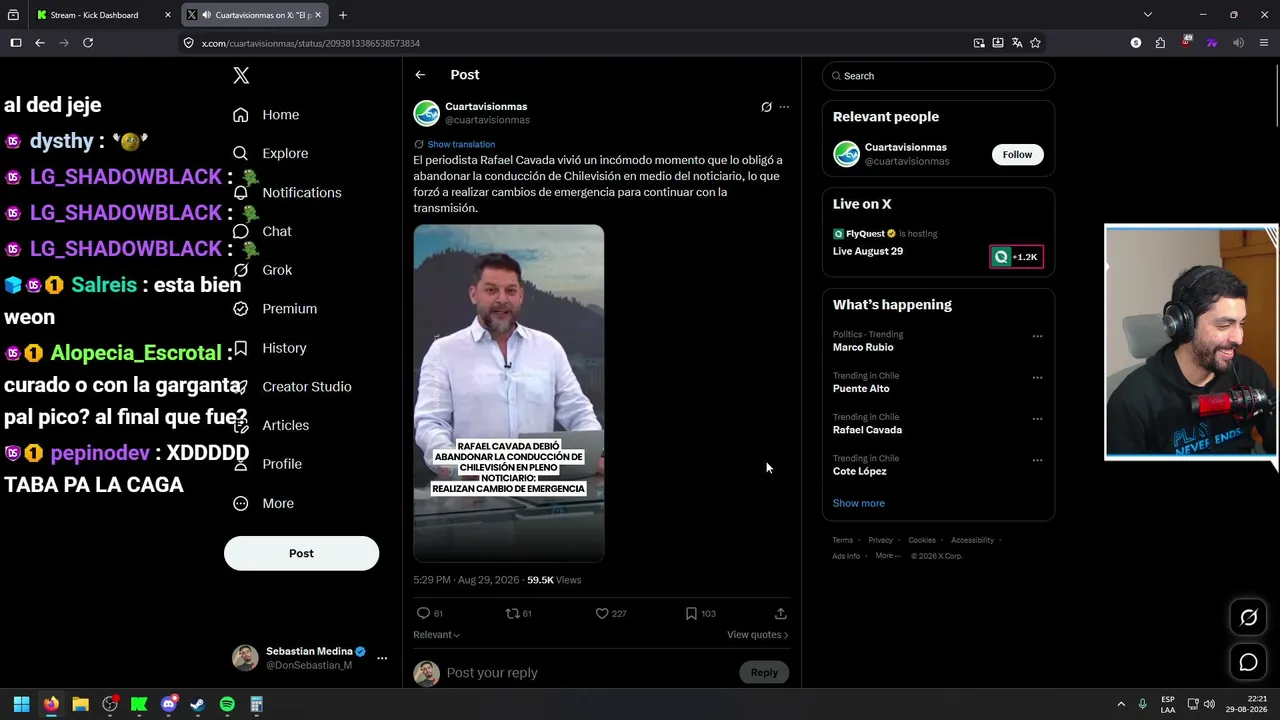Follow Cuartavisionmas
1280x720 pixels.
[1017, 154]
